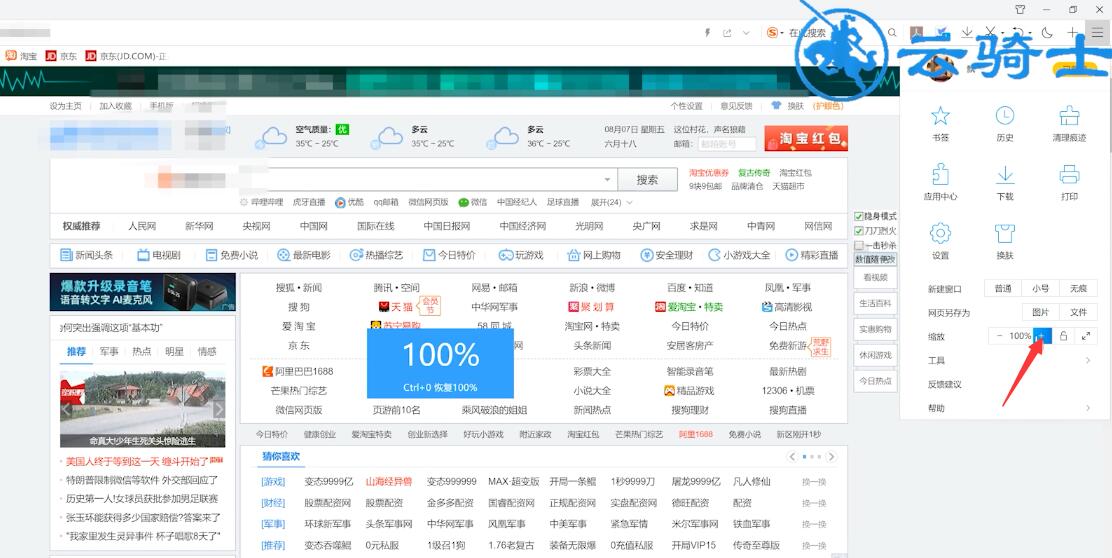The width and height of the screenshot is (1112, 558).
Task: Click the 搜索 search button
Action: [x=647, y=179]
